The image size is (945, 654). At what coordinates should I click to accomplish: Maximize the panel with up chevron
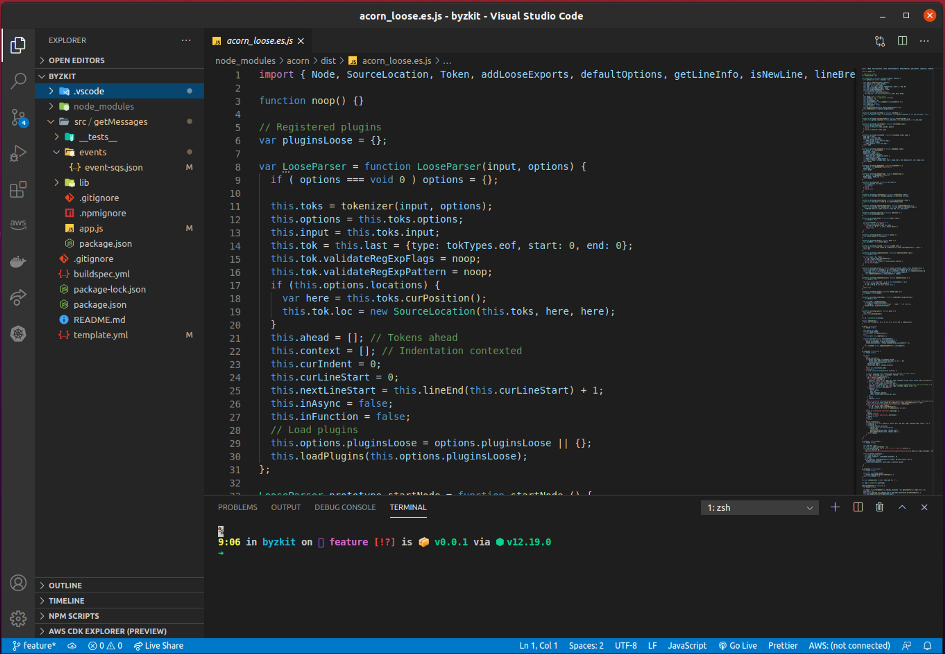[902, 508]
